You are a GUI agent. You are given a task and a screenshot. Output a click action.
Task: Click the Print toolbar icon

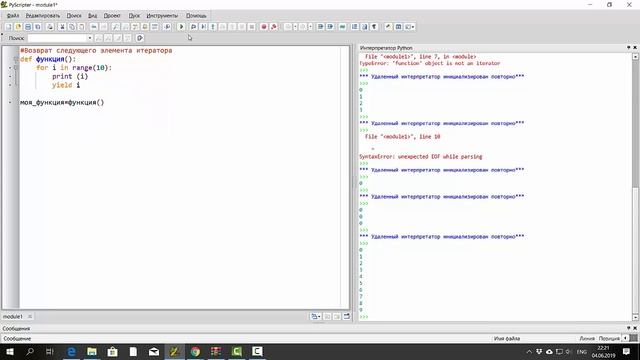50,27
